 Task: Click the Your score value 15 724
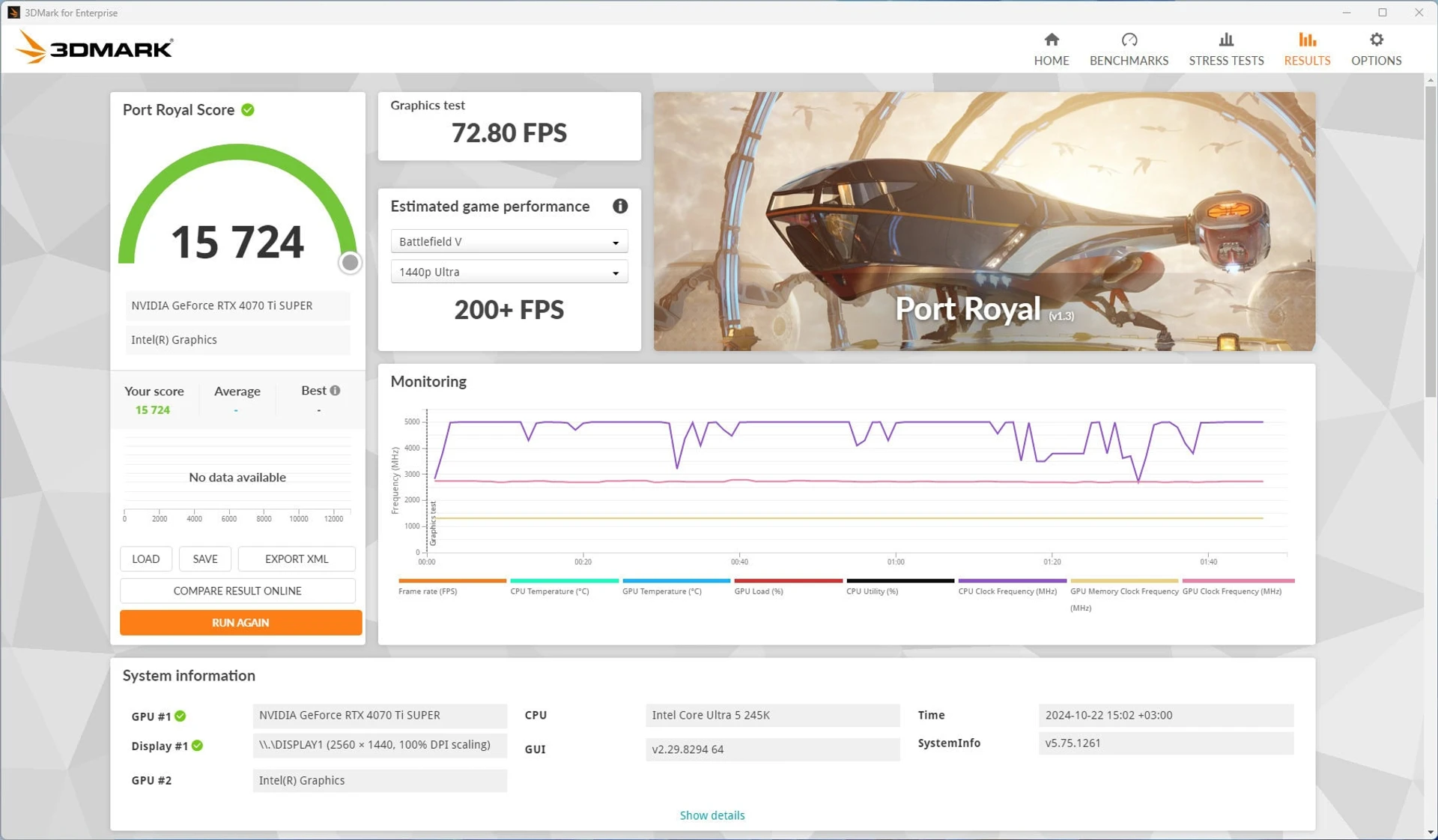(x=153, y=410)
